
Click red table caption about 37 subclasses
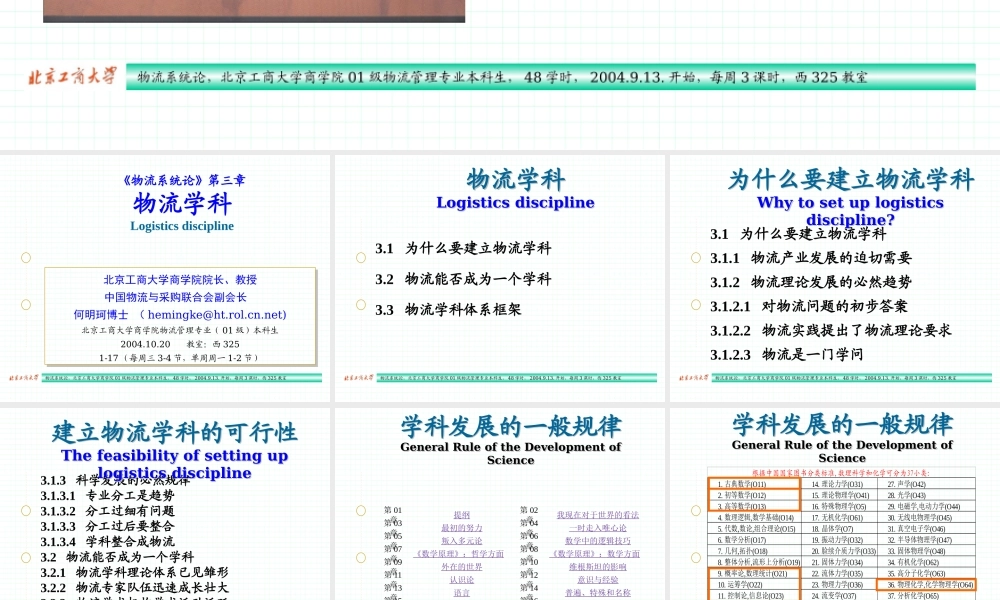[841, 473]
